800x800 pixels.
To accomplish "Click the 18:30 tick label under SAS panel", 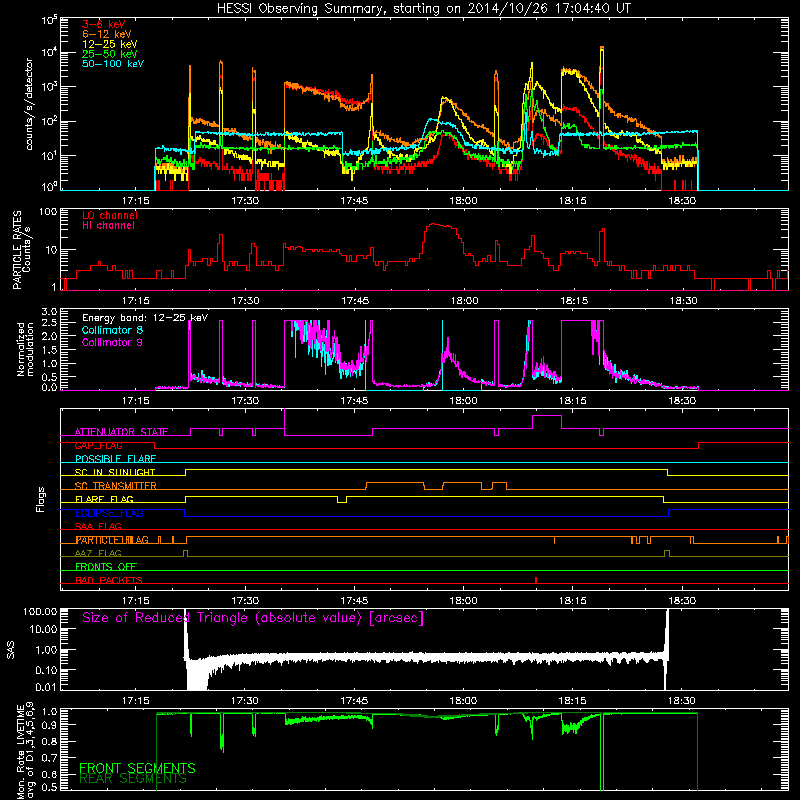I will tap(682, 701).
